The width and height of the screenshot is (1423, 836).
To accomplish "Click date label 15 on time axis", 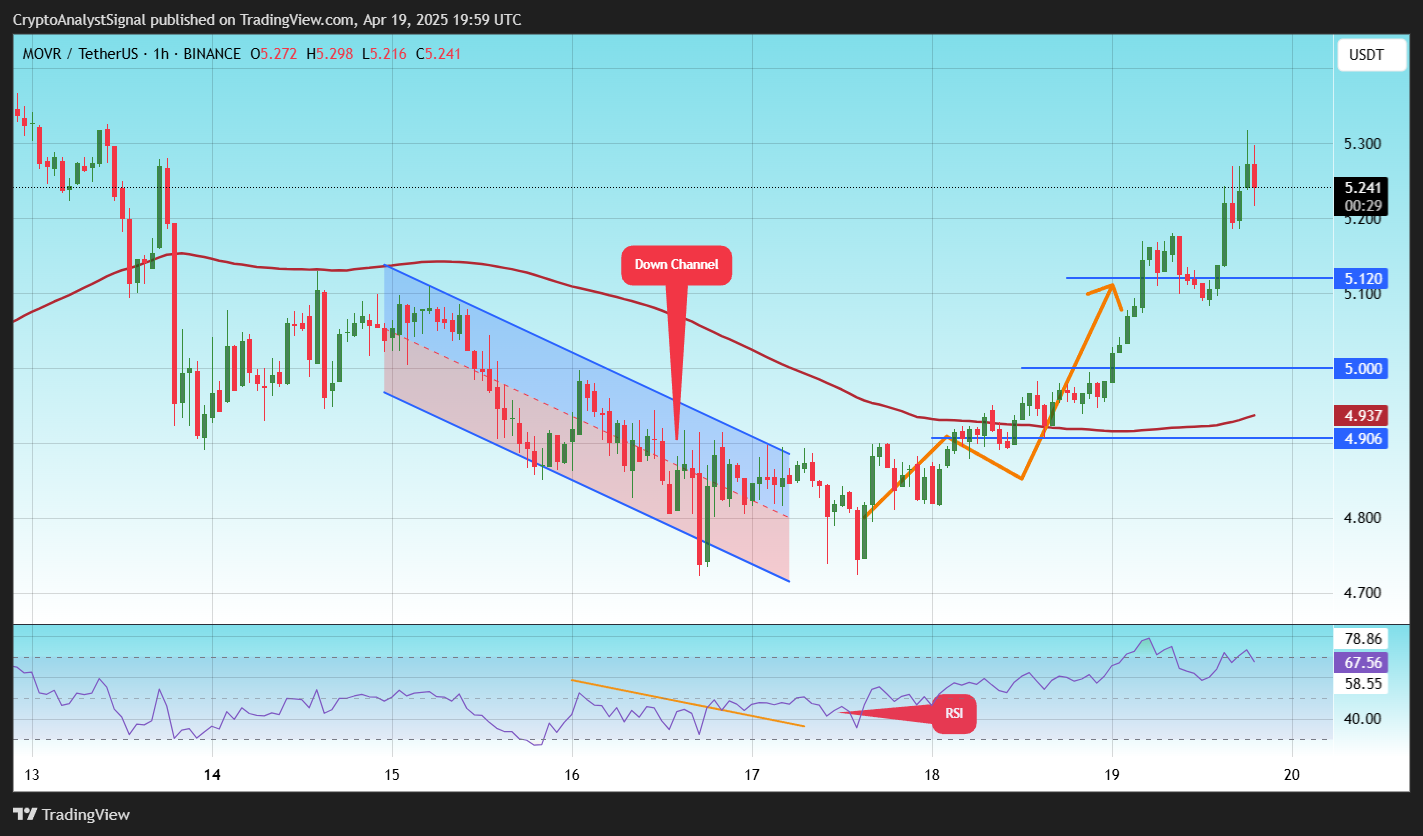I will pos(391,774).
